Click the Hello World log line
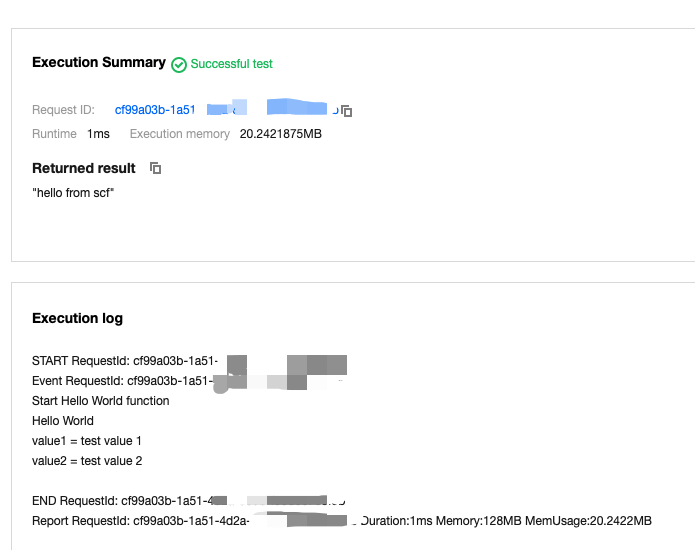Screen dimensions: 695x550 [x=62, y=421]
